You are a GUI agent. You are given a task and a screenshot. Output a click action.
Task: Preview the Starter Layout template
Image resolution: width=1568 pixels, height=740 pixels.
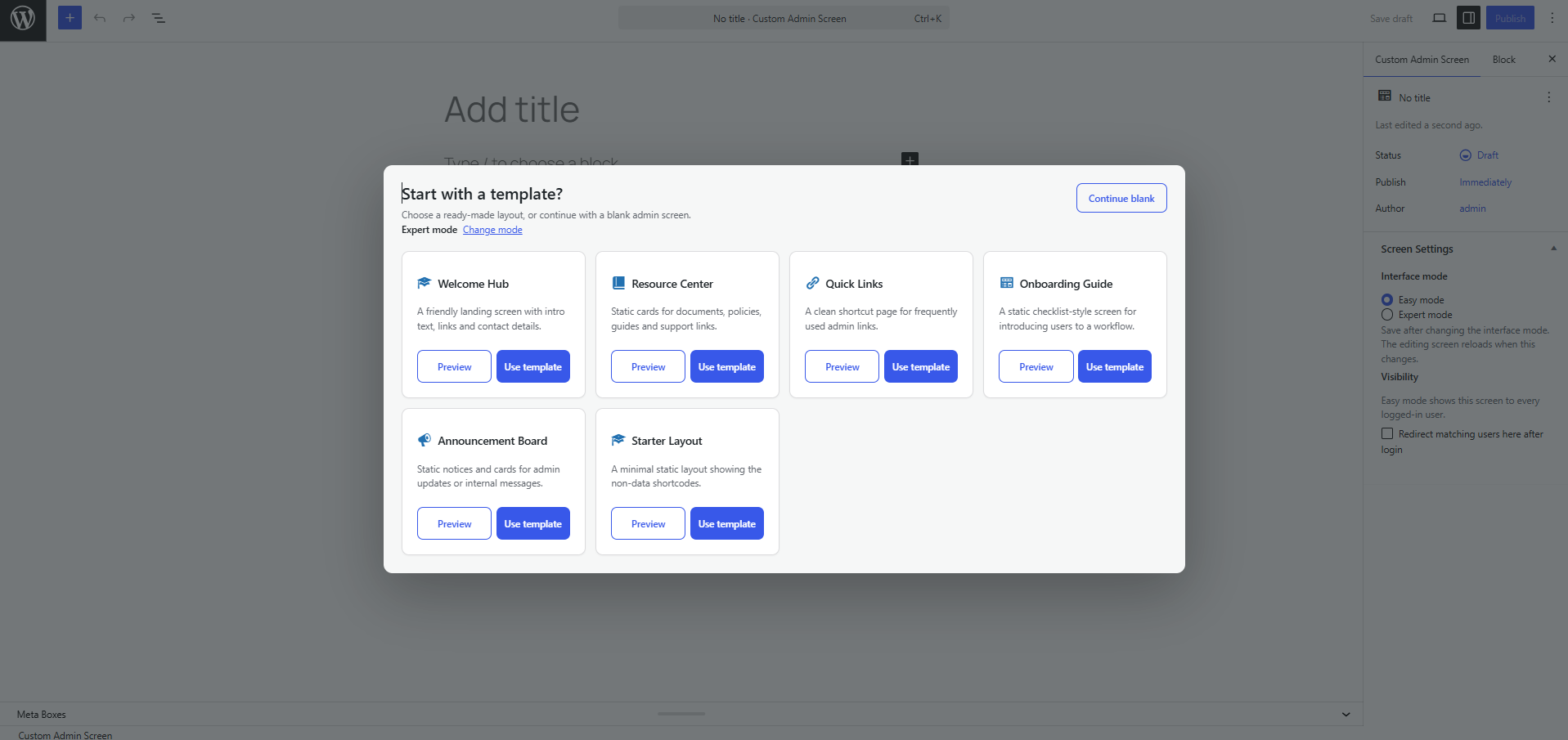pos(648,523)
